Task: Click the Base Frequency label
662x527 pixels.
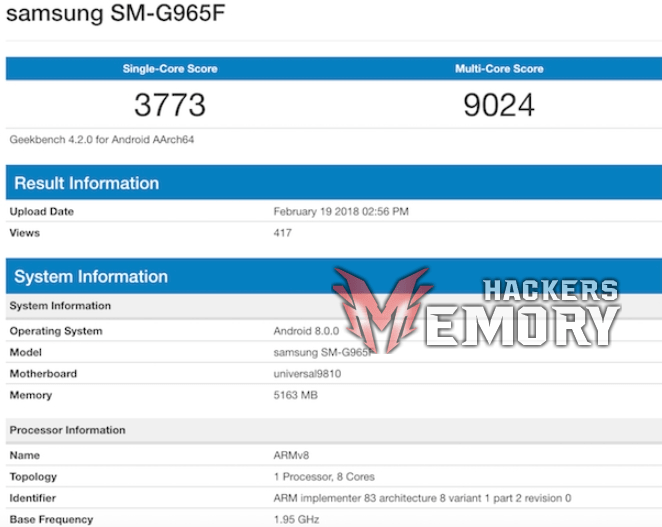Action: coord(52,519)
